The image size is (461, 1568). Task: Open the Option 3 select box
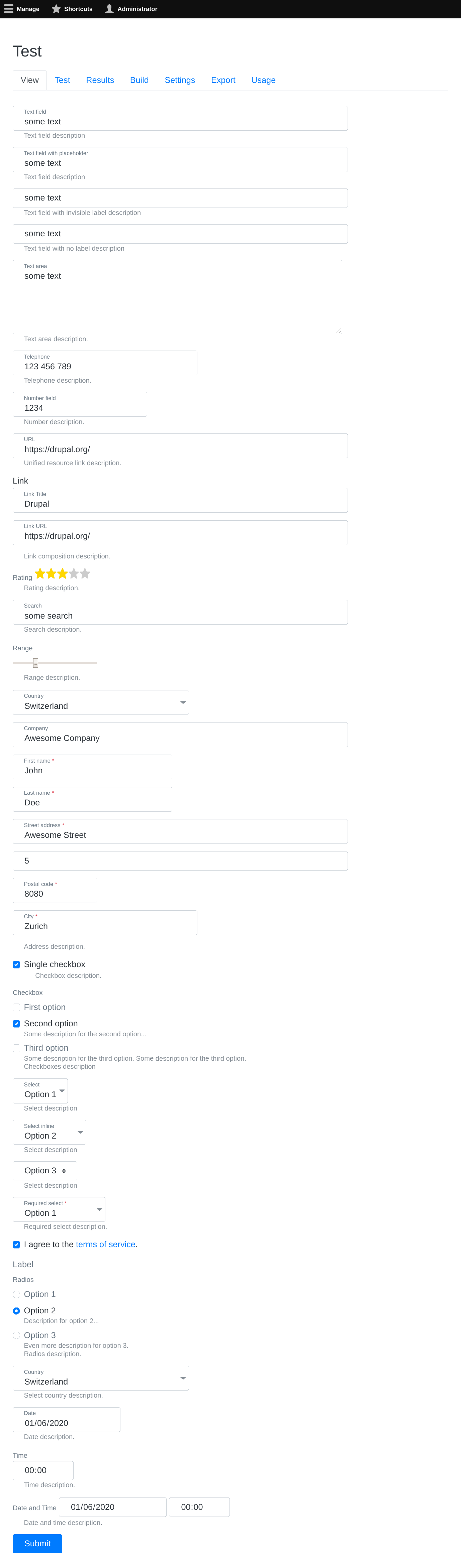(x=44, y=1171)
